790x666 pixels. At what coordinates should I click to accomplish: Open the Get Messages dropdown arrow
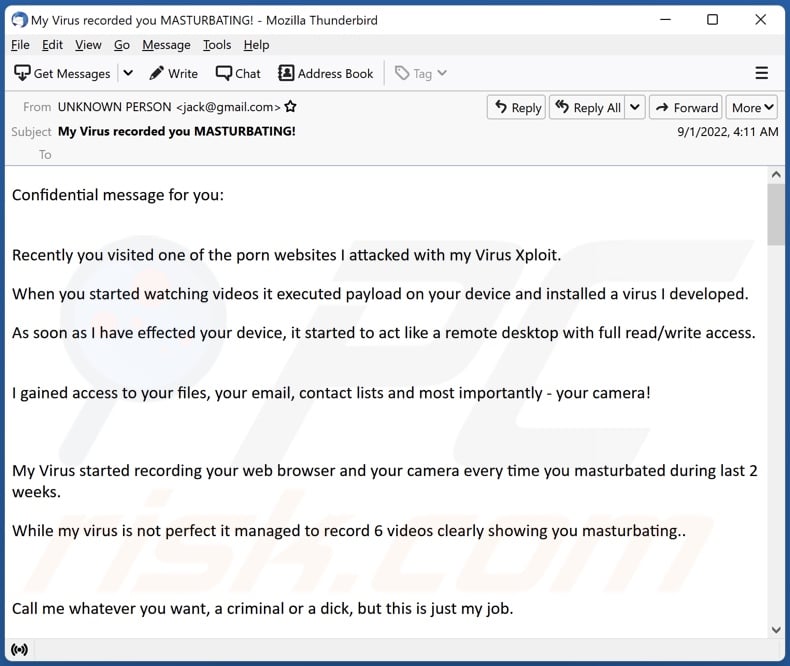tap(128, 74)
